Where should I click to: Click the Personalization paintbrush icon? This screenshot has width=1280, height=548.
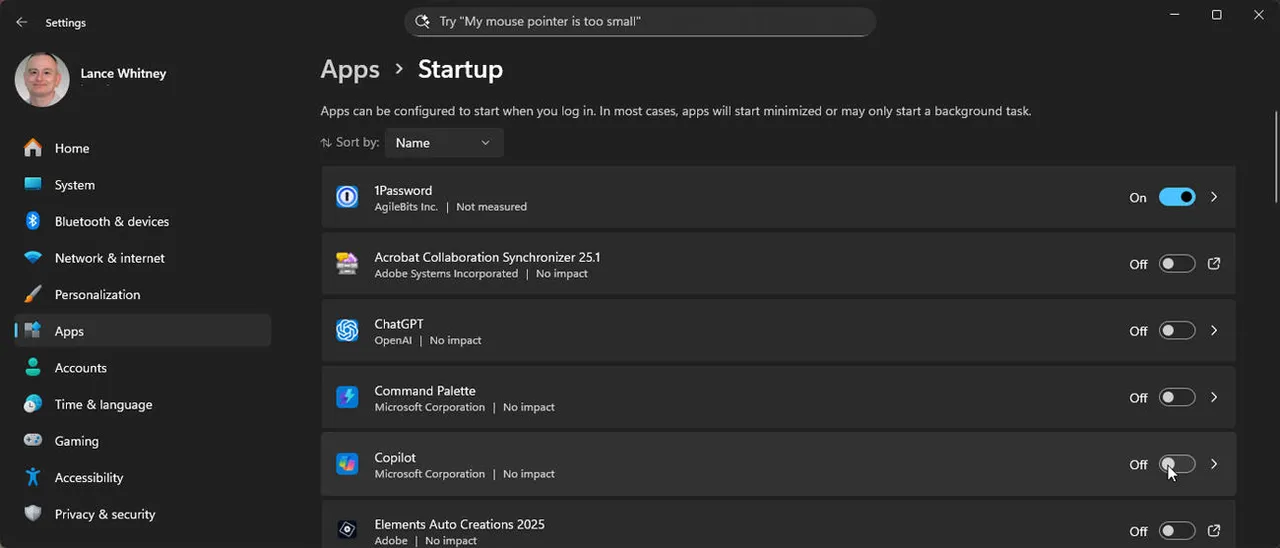point(33,295)
